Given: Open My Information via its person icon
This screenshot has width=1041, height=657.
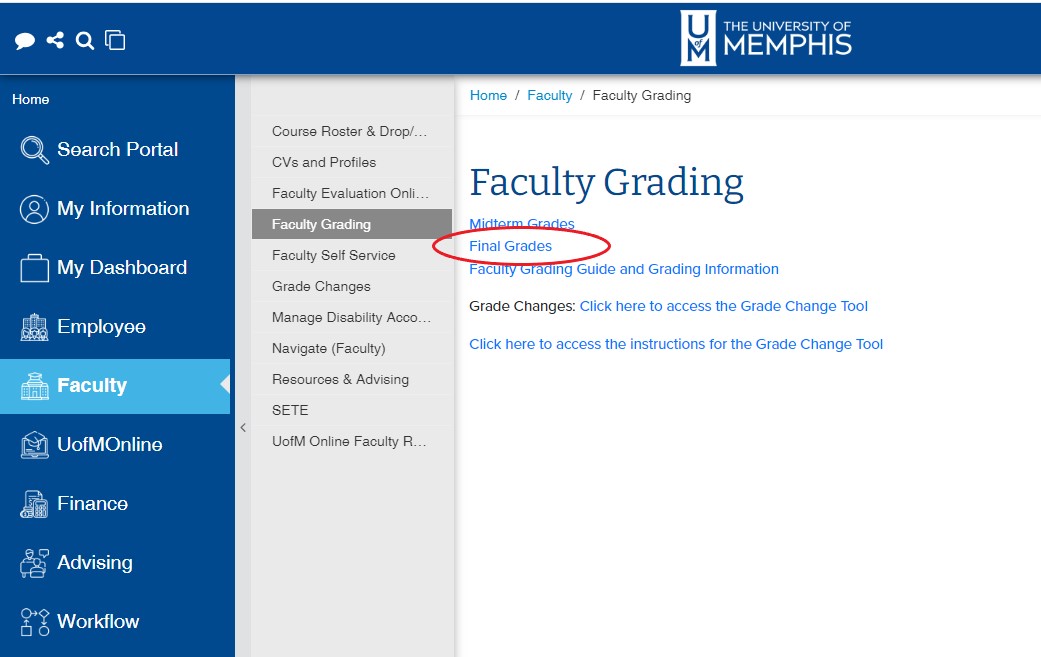Looking at the screenshot, I should [x=33, y=208].
